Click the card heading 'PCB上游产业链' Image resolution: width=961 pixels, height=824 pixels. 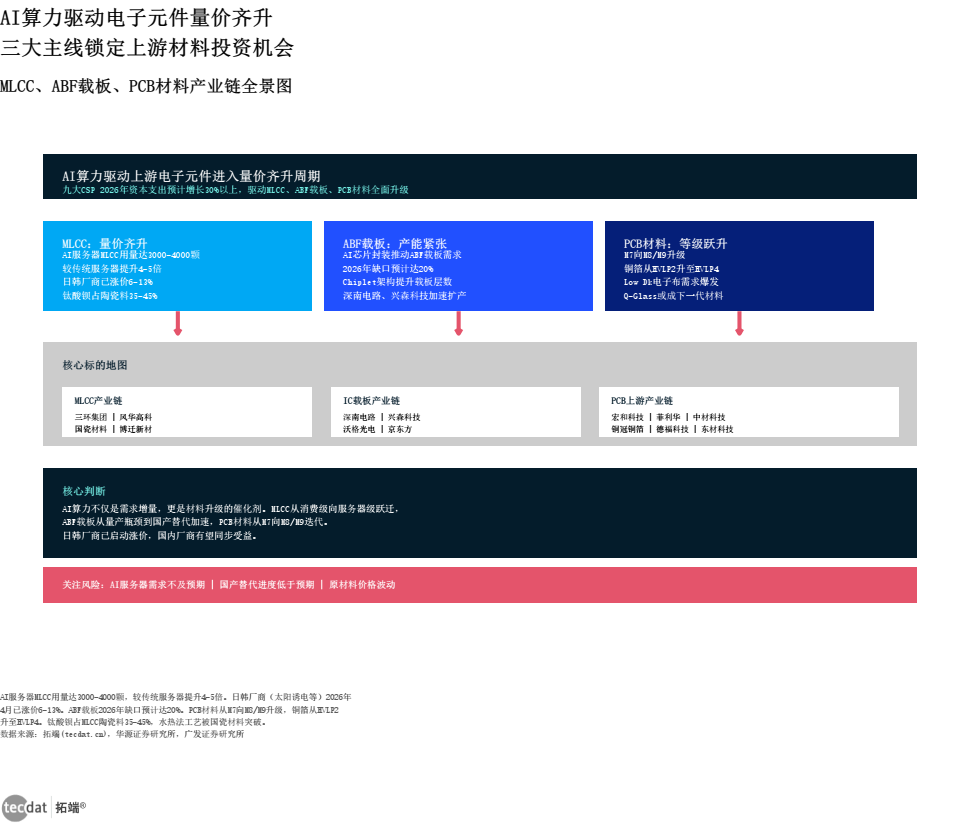click(x=642, y=401)
